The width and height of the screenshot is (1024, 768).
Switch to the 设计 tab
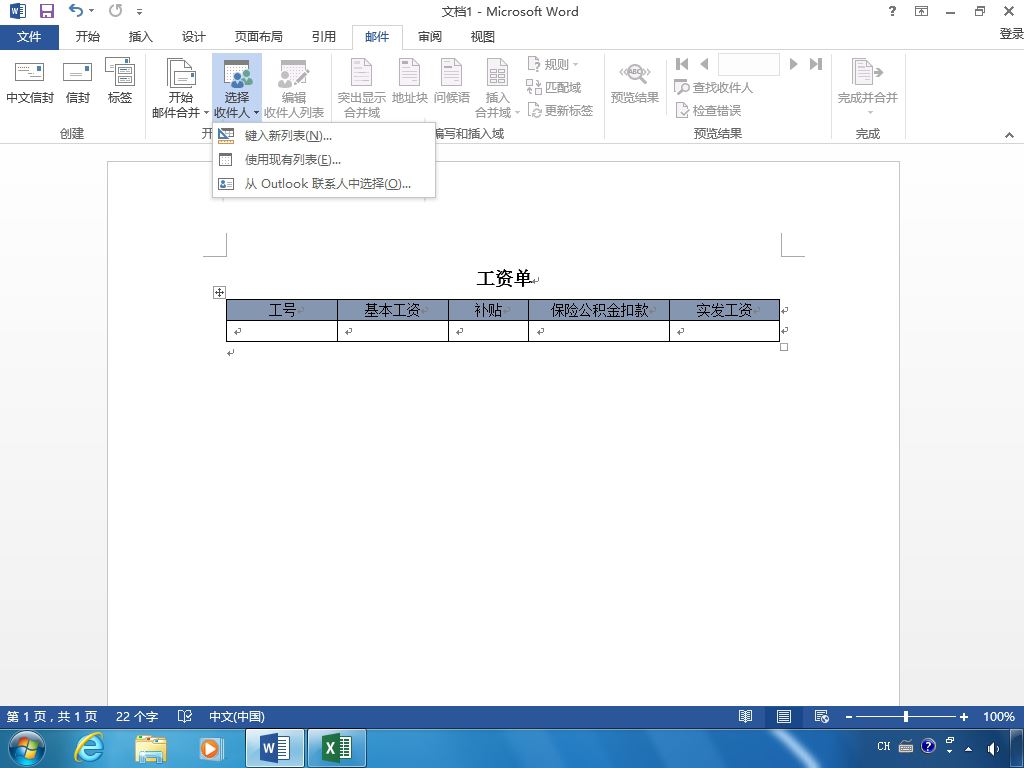click(x=193, y=37)
